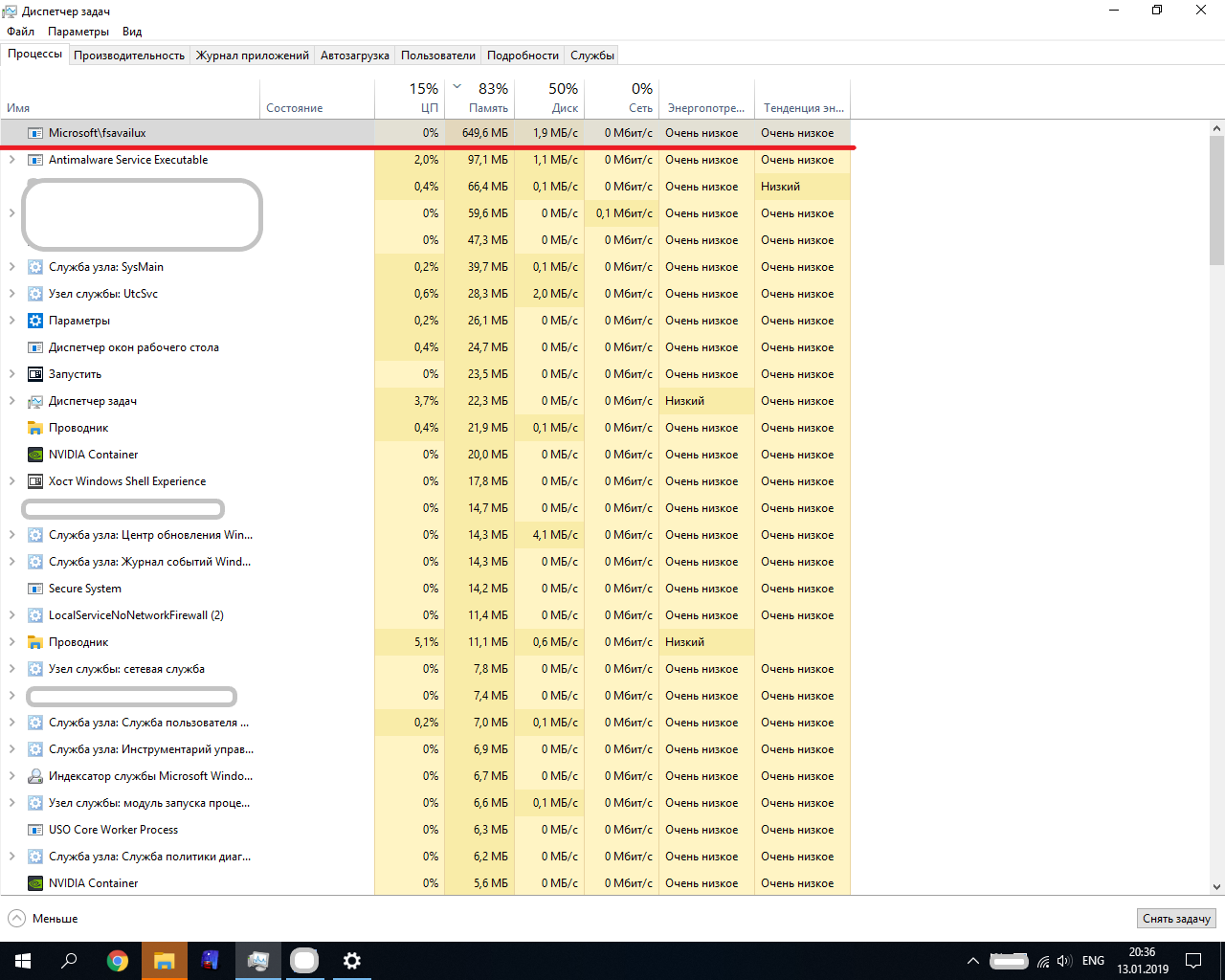Click the Хост Windows Shell Experience icon

(35, 481)
